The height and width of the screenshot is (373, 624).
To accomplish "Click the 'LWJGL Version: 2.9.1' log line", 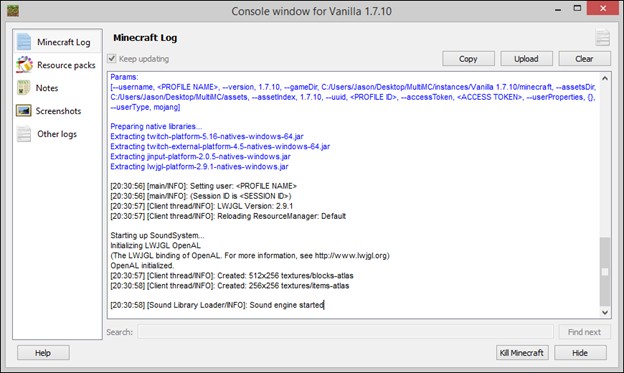I will [x=202, y=206].
